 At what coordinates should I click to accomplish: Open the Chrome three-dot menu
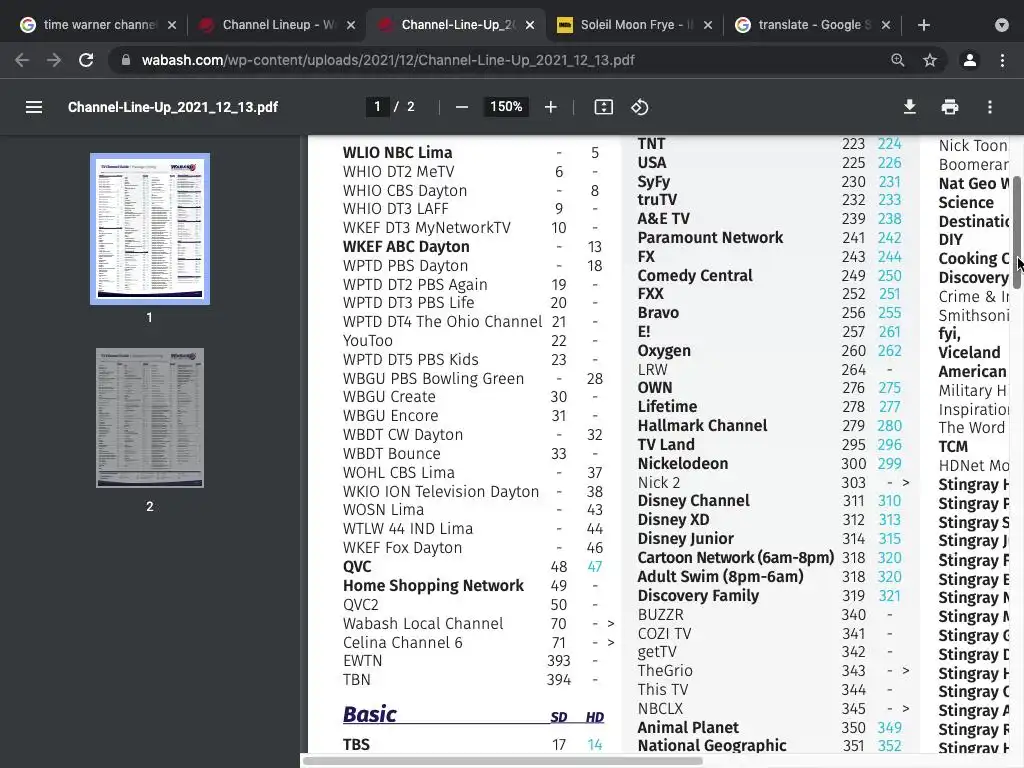(1002, 60)
